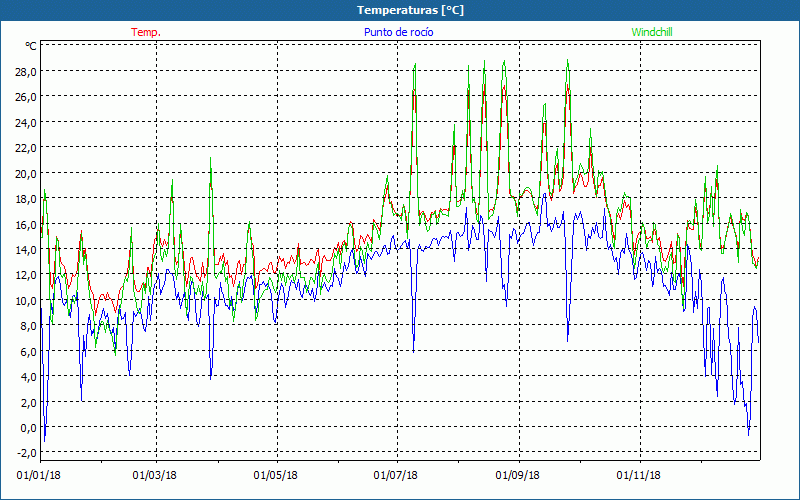Click the 01/05/18 date label
Viewport: 800px width, 500px height.
tap(276, 476)
